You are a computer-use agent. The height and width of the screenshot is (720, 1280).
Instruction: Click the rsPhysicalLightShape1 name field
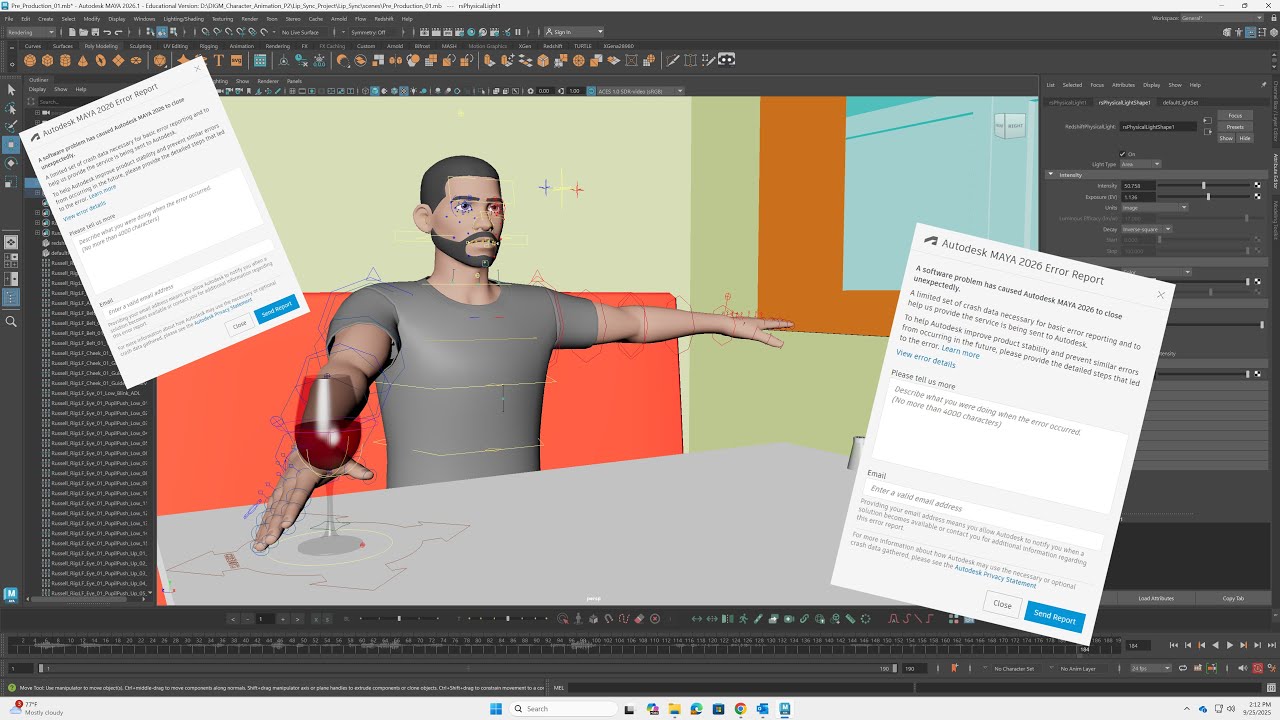(1158, 127)
